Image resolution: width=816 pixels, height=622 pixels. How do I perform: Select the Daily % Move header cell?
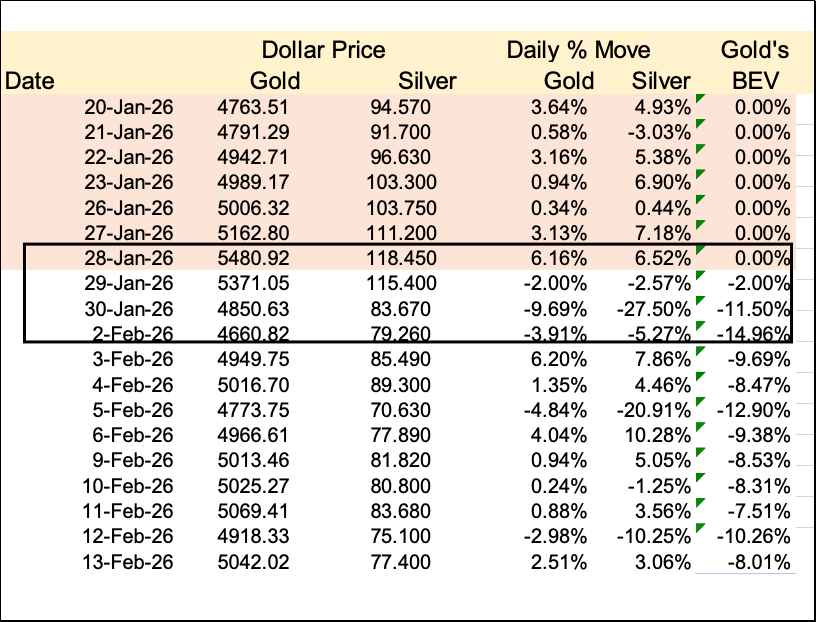tap(578, 50)
